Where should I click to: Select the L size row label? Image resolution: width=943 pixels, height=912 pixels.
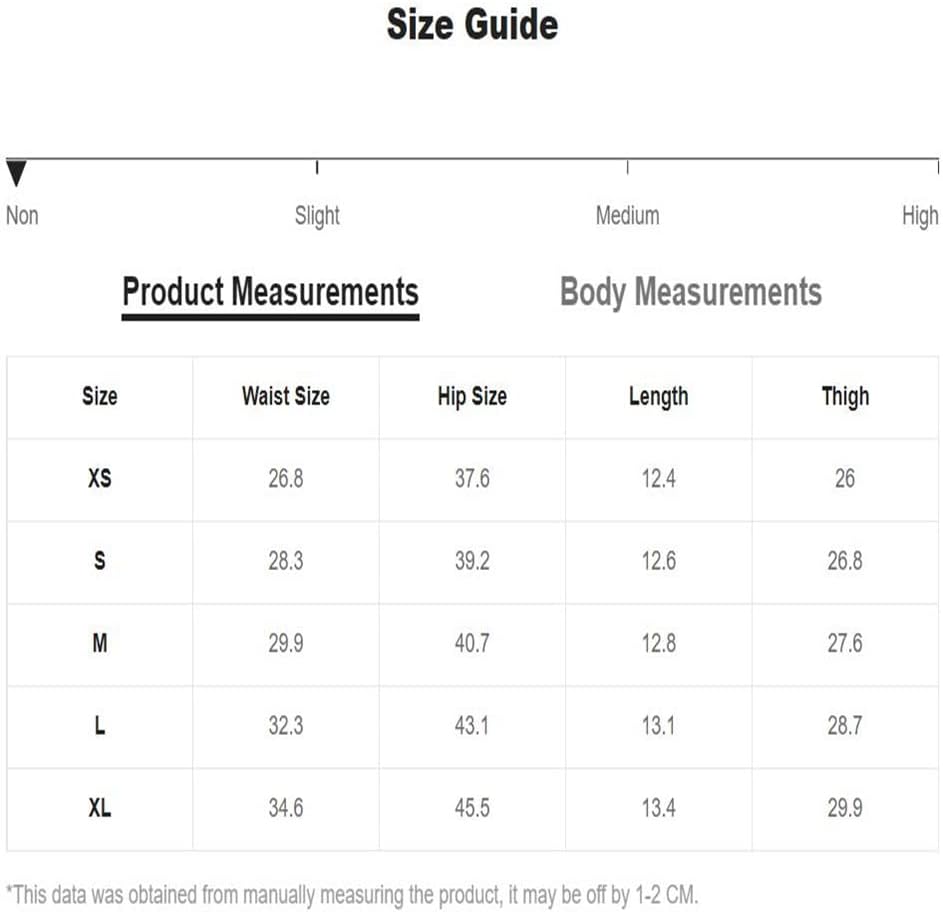[100, 726]
